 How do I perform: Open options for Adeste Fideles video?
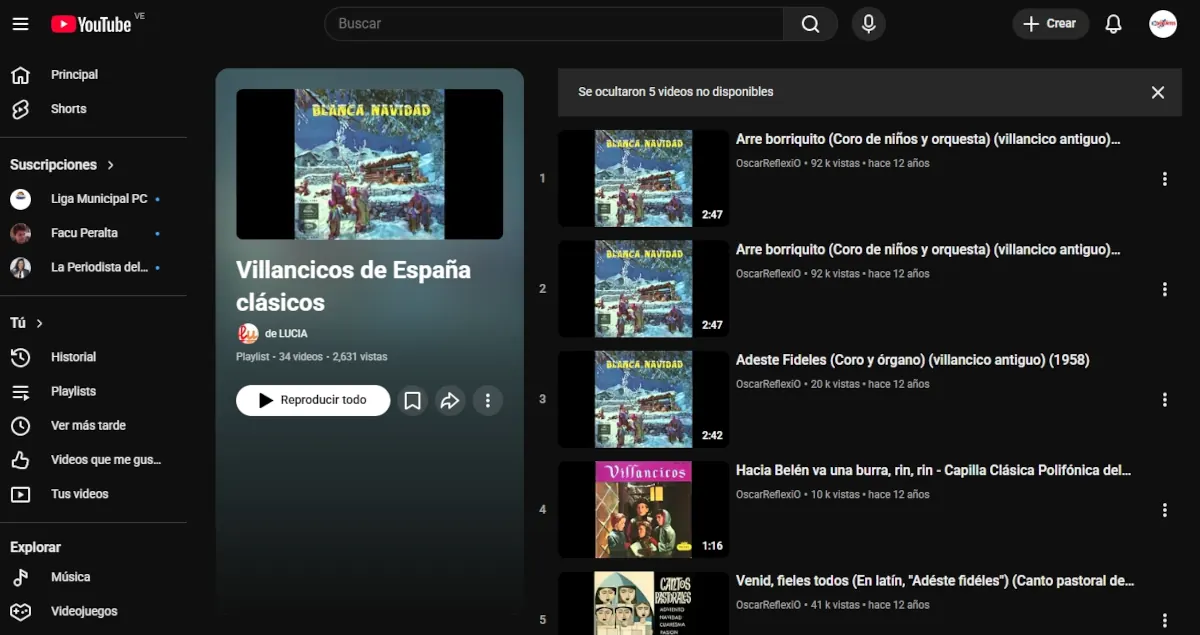[1164, 400]
